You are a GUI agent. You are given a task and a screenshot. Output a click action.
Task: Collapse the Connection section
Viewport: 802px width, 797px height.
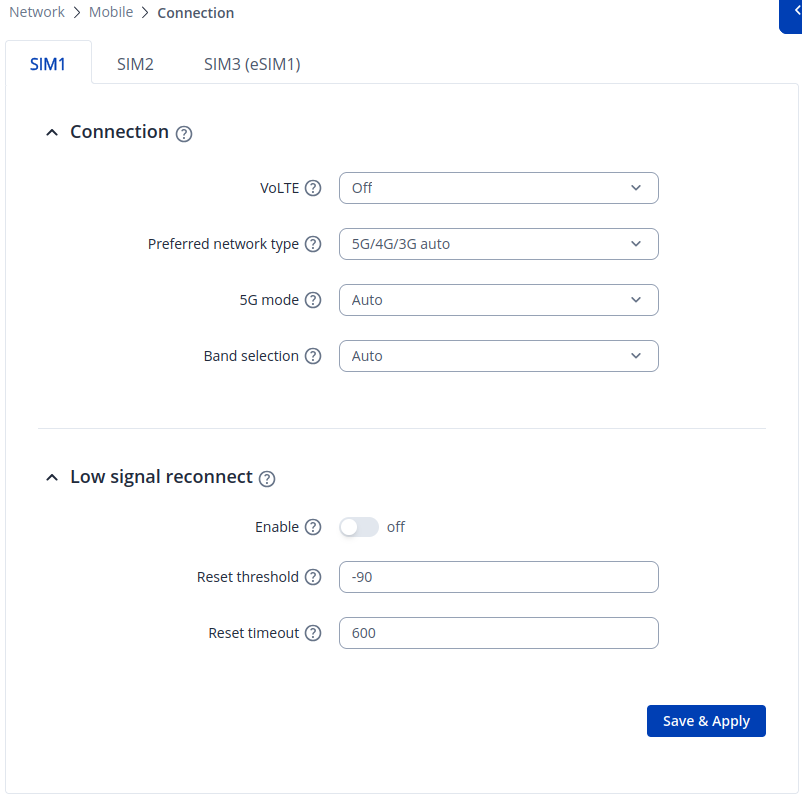(x=53, y=133)
